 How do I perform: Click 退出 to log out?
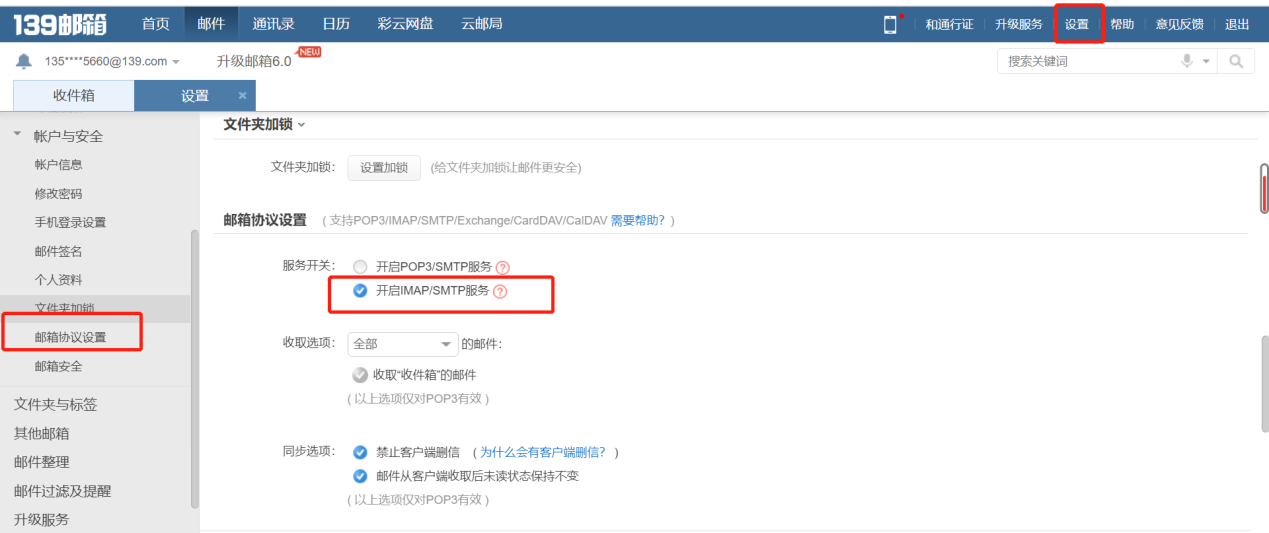click(x=1237, y=25)
